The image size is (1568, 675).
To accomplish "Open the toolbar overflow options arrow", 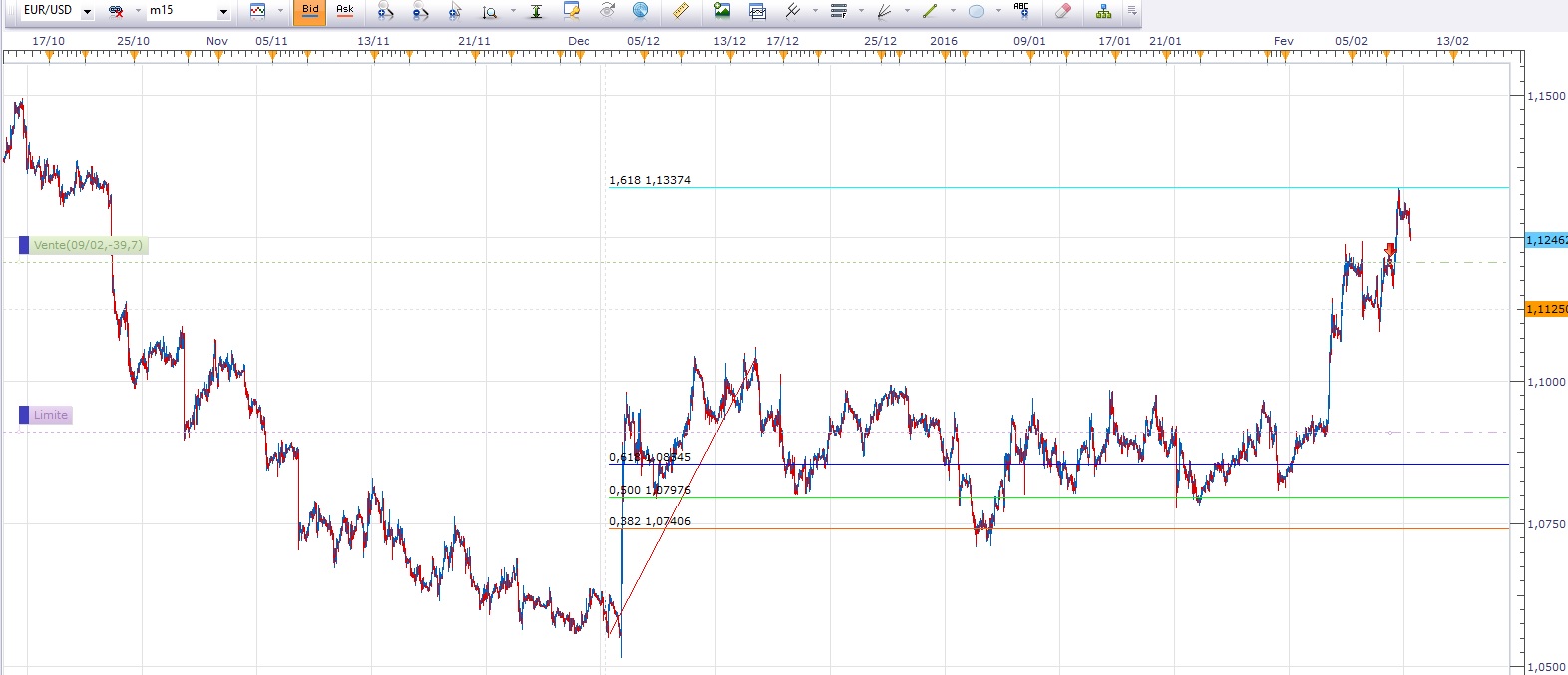I will (x=1132, y=11).
